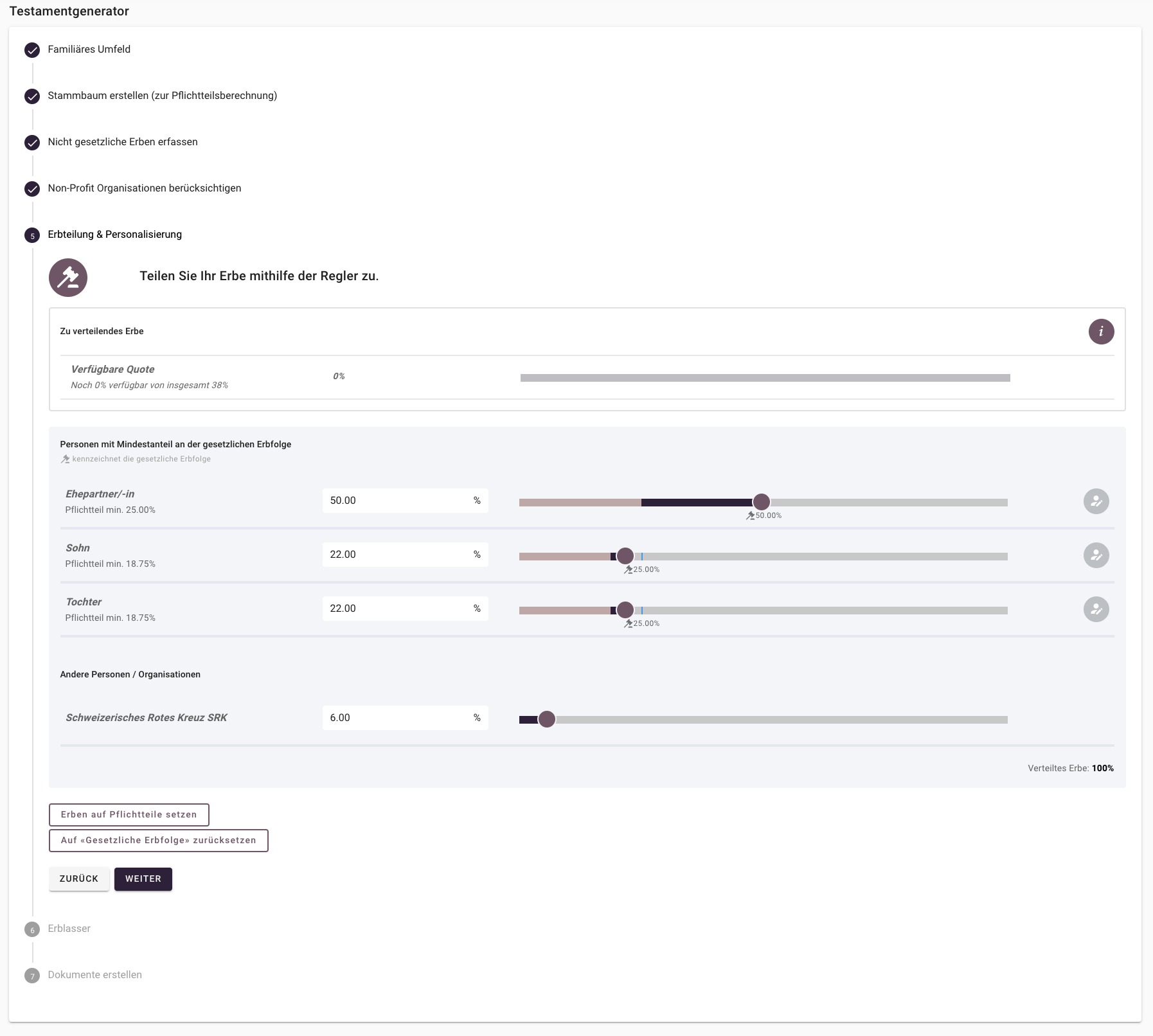The height and width of the screenshot is (1036, 1153).
Task: Click the gavel icon beside the heading
Action: [x=68, y=278]
